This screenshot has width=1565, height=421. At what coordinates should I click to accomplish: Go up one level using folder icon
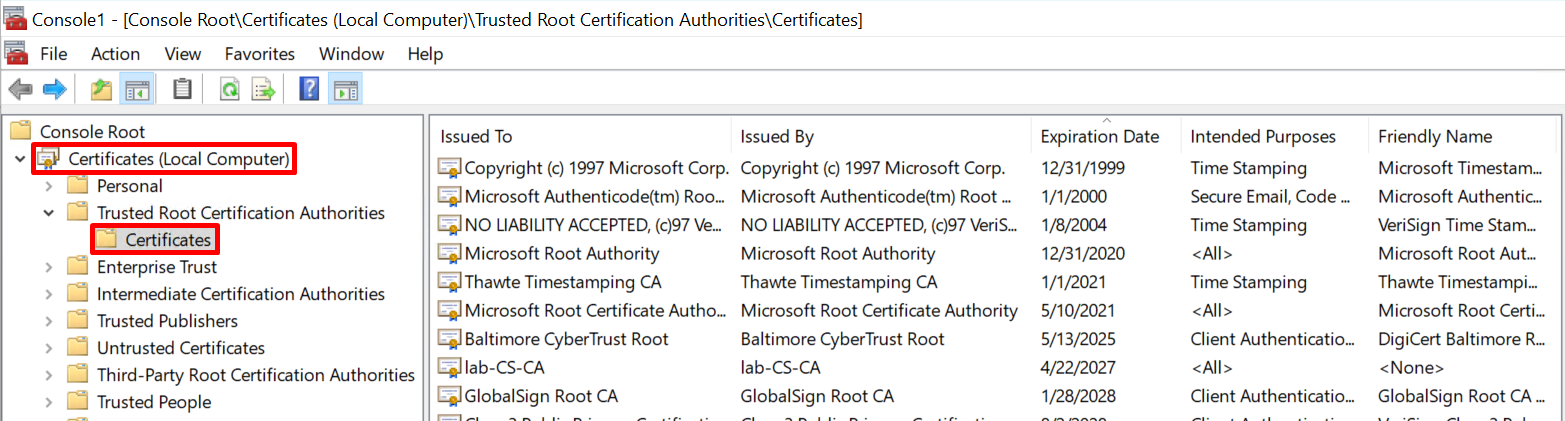101,90
